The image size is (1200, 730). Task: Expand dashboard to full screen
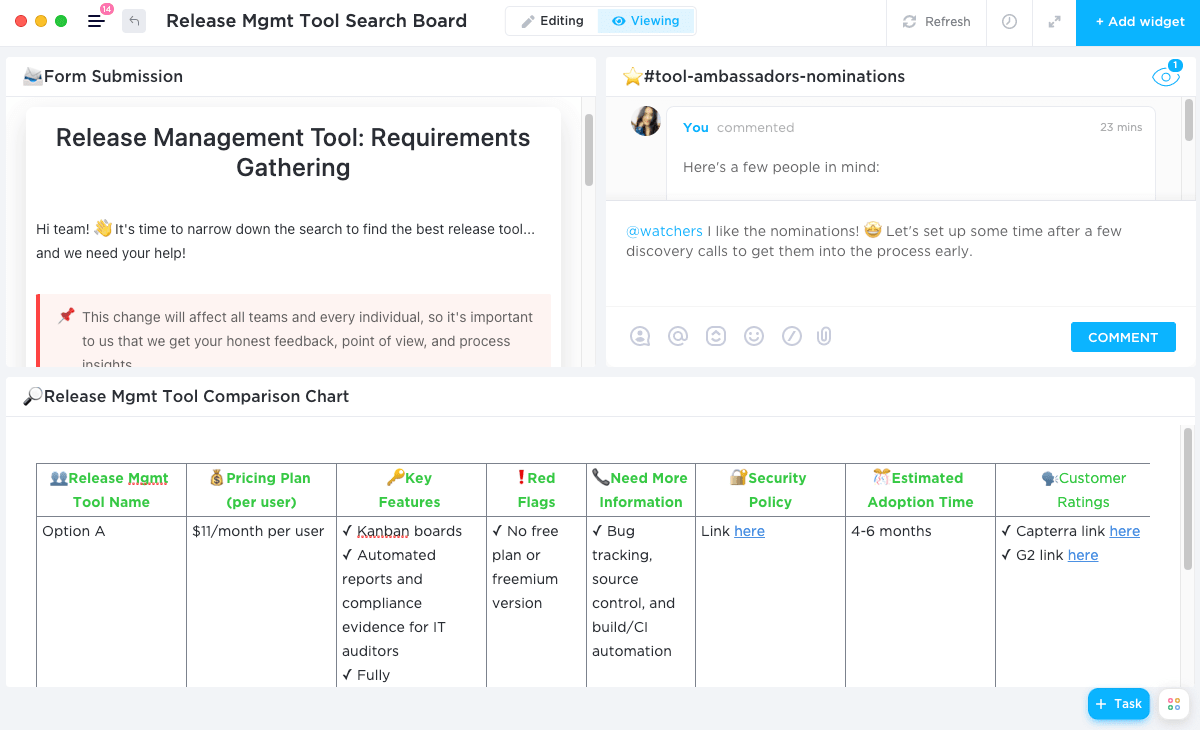pyautogui.click(x=1054, y=22)
